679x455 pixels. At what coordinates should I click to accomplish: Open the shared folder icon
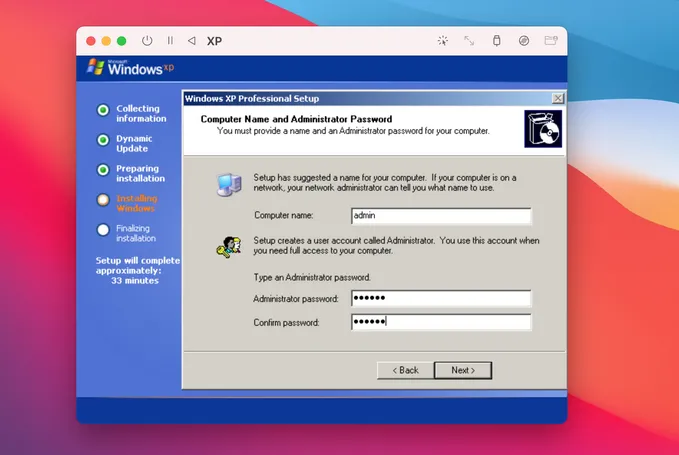coord(551,41)
